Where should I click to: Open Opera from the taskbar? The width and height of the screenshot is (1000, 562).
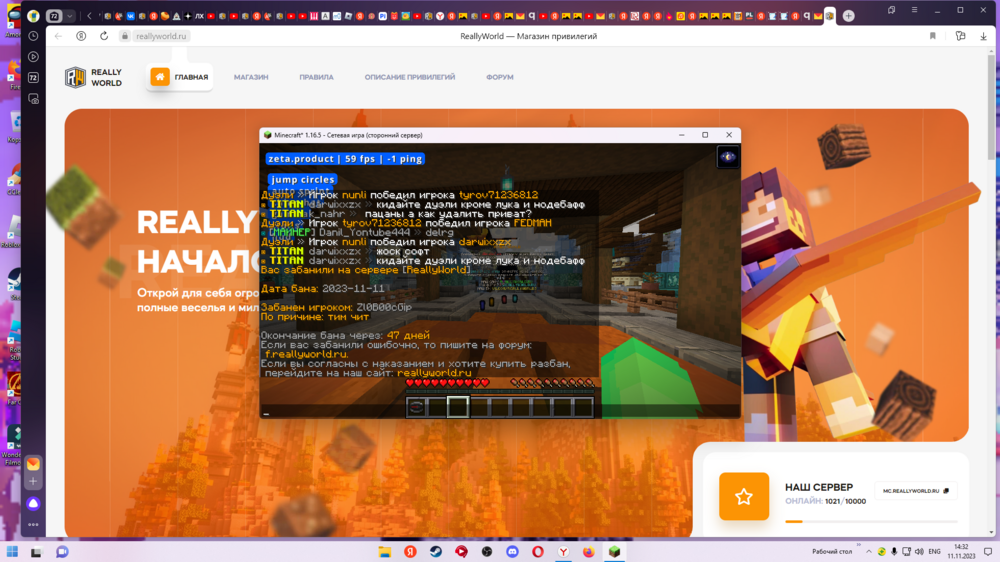[x=538, y=552]
